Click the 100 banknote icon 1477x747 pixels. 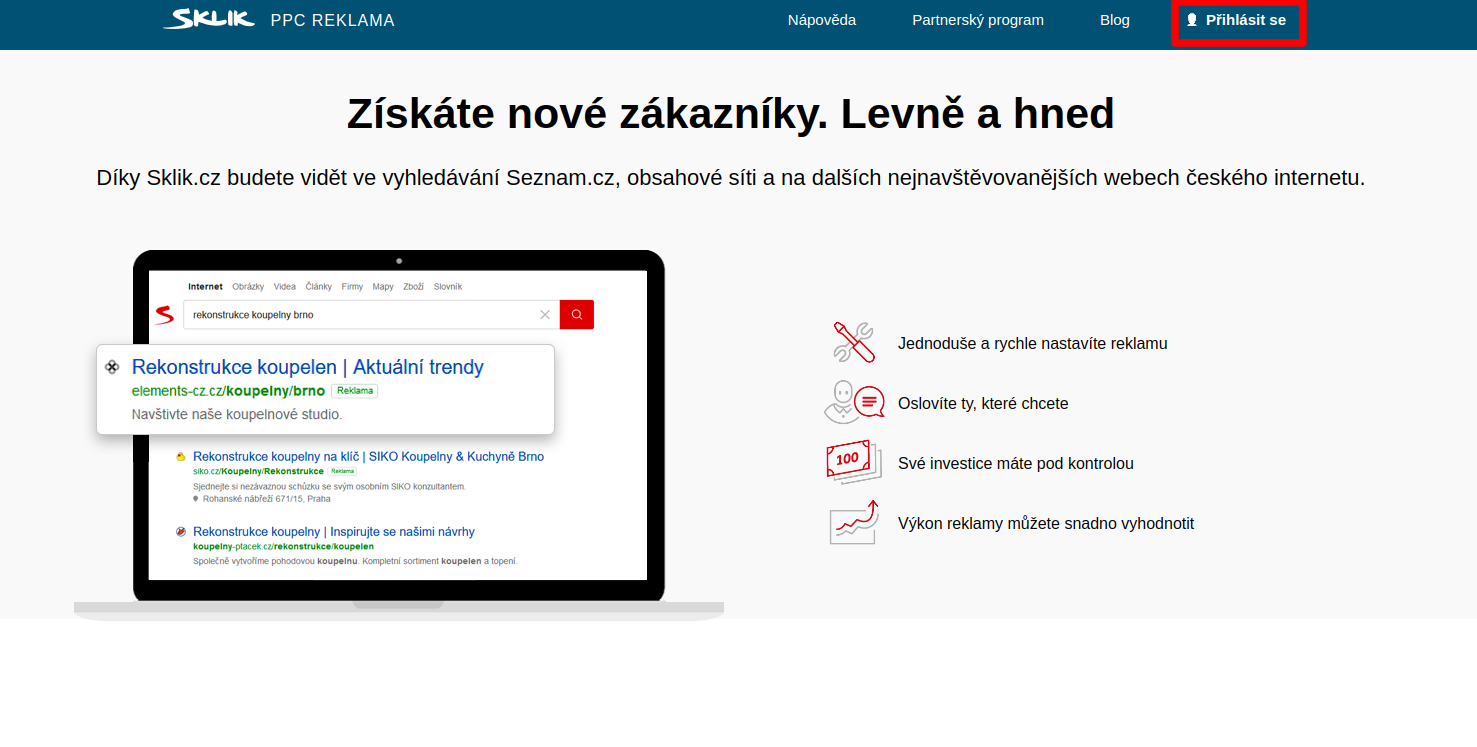pyautogui.click(x=853, y=462)
